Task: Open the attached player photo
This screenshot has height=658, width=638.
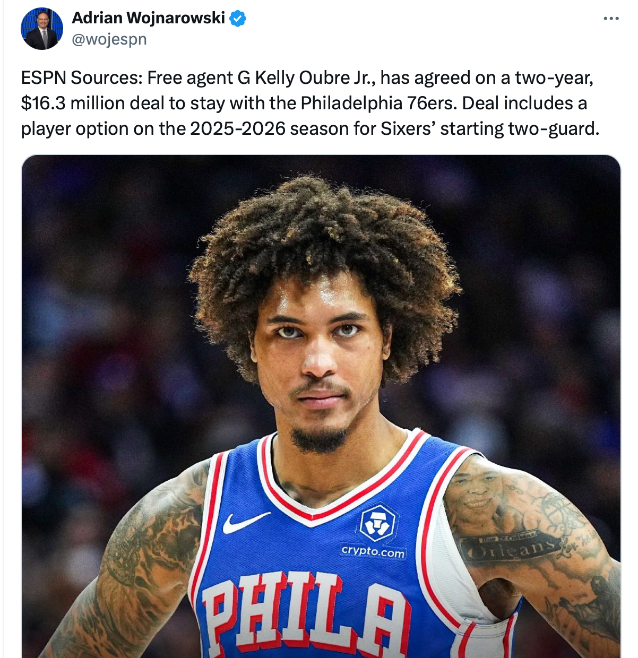Action: 321,406
